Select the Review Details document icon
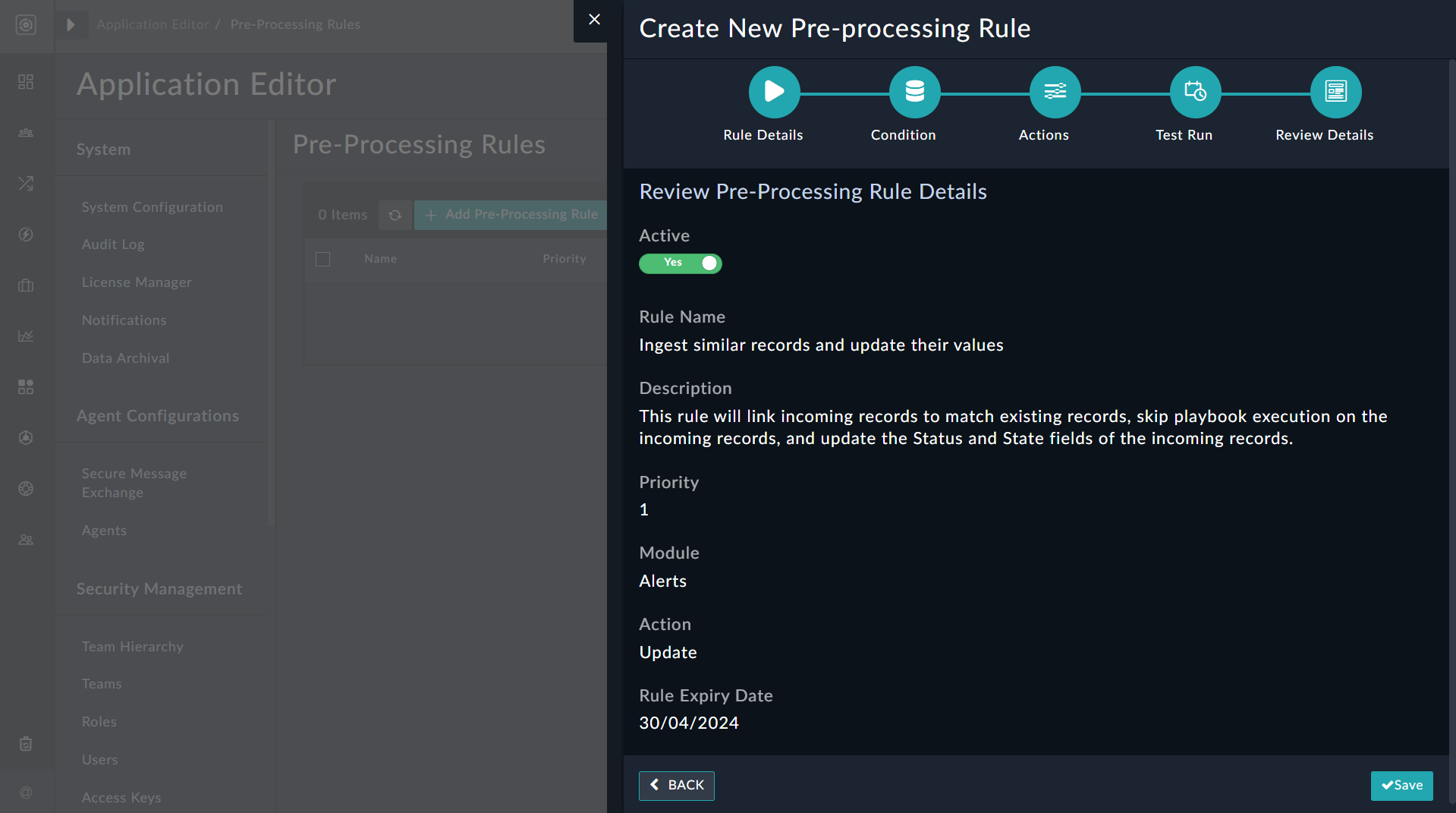The image size is (1456, 813). tap(1335, 92)
